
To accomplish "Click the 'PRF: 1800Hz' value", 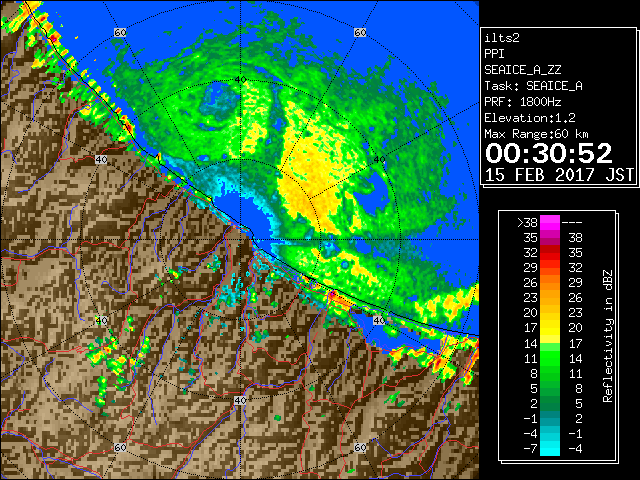I will pyautogui.click(x=523, y=102).
